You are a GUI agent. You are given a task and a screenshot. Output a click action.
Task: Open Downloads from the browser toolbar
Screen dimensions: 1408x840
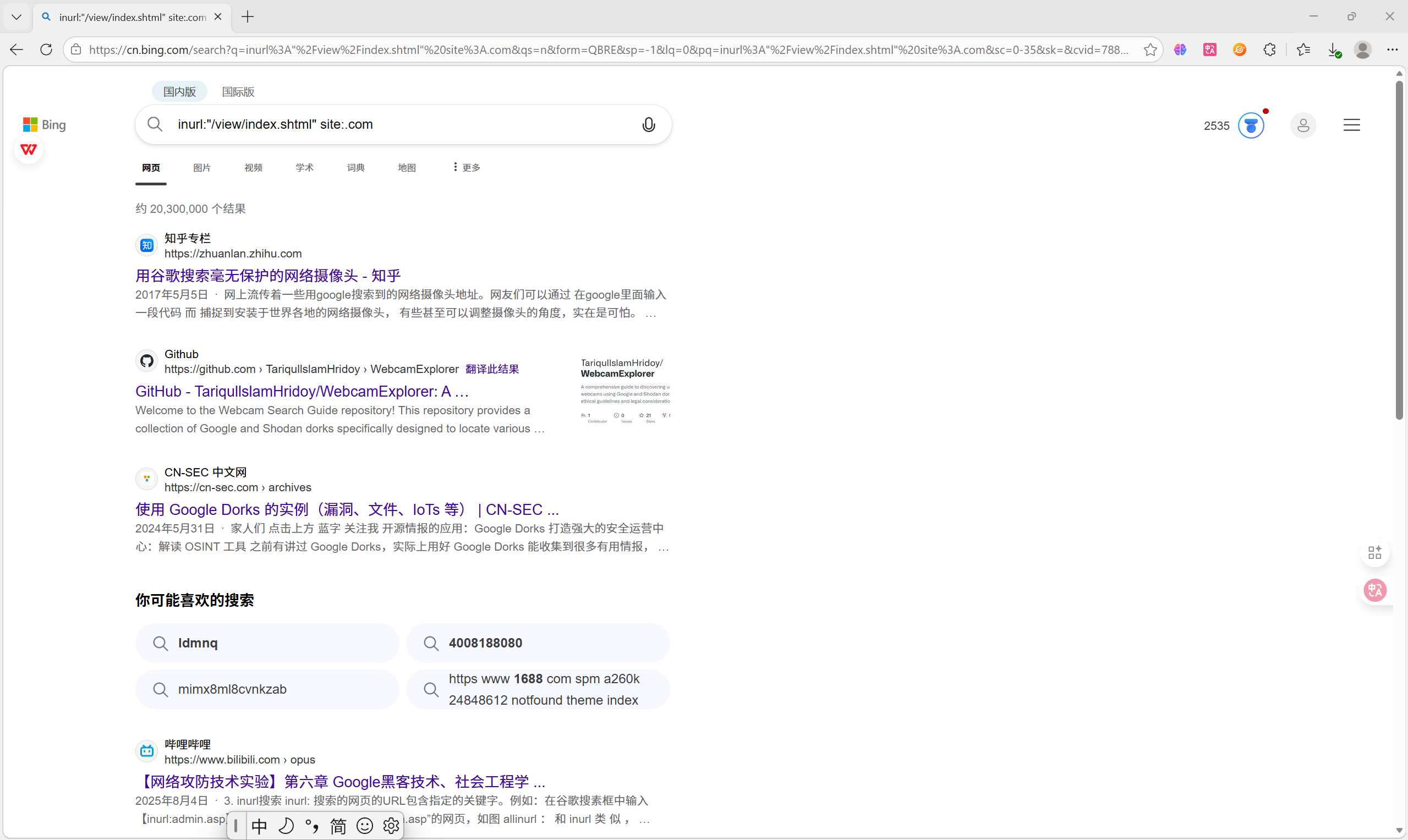coord(1334,50)
